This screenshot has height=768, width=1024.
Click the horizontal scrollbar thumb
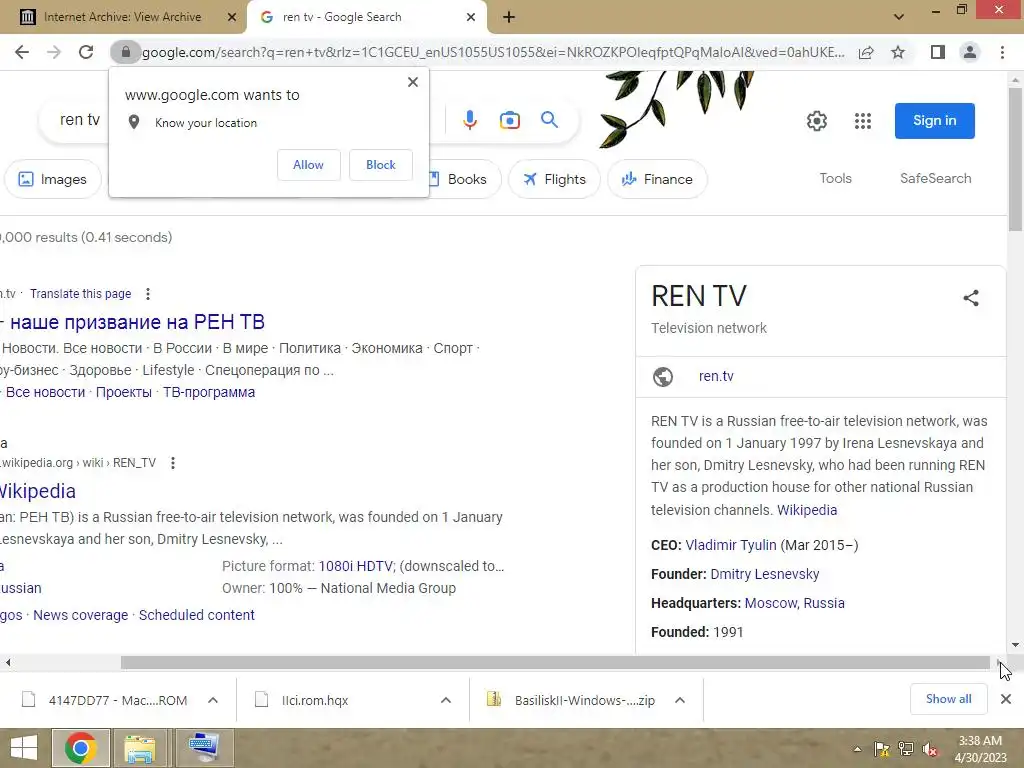555,663
